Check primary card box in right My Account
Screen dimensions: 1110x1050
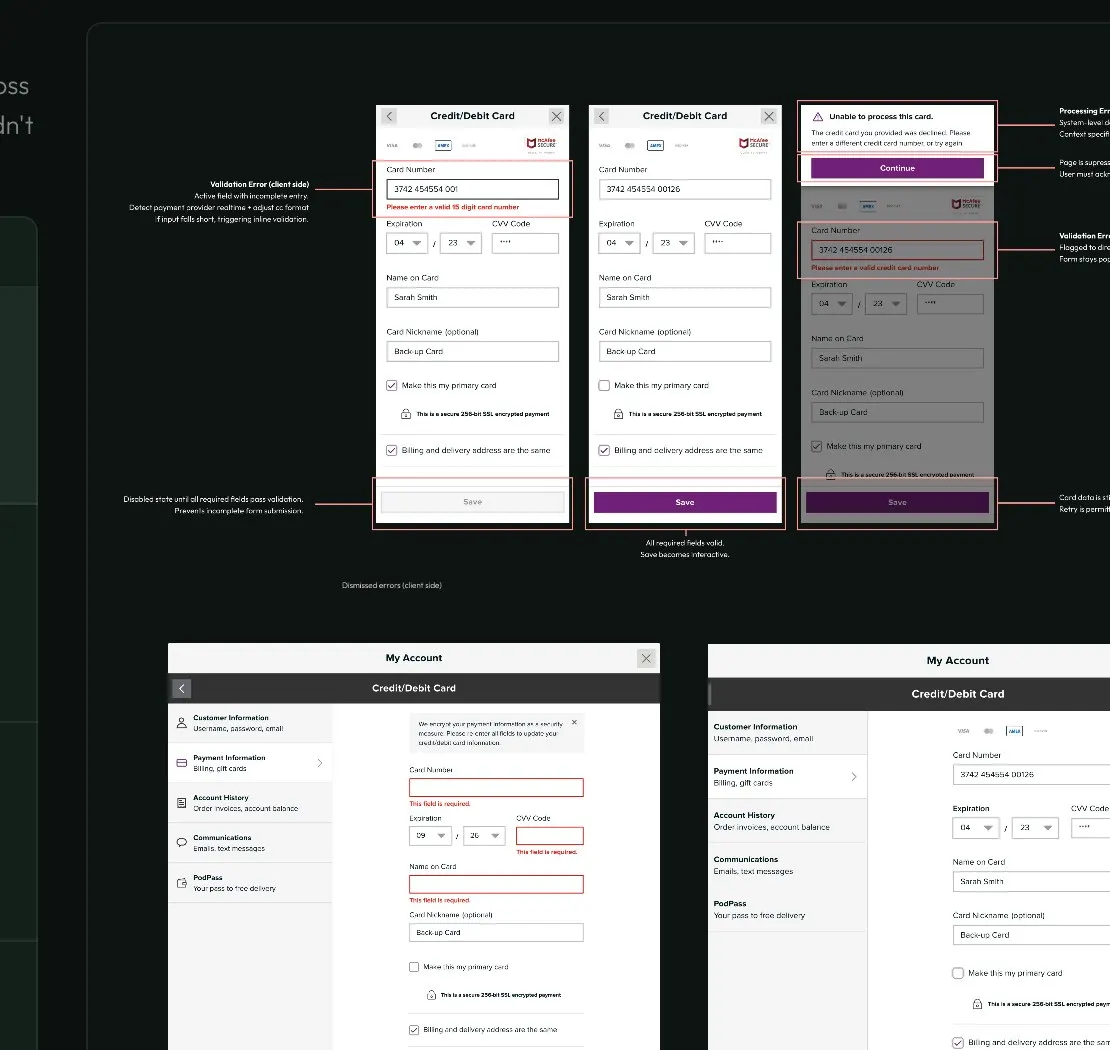[958, 974]
